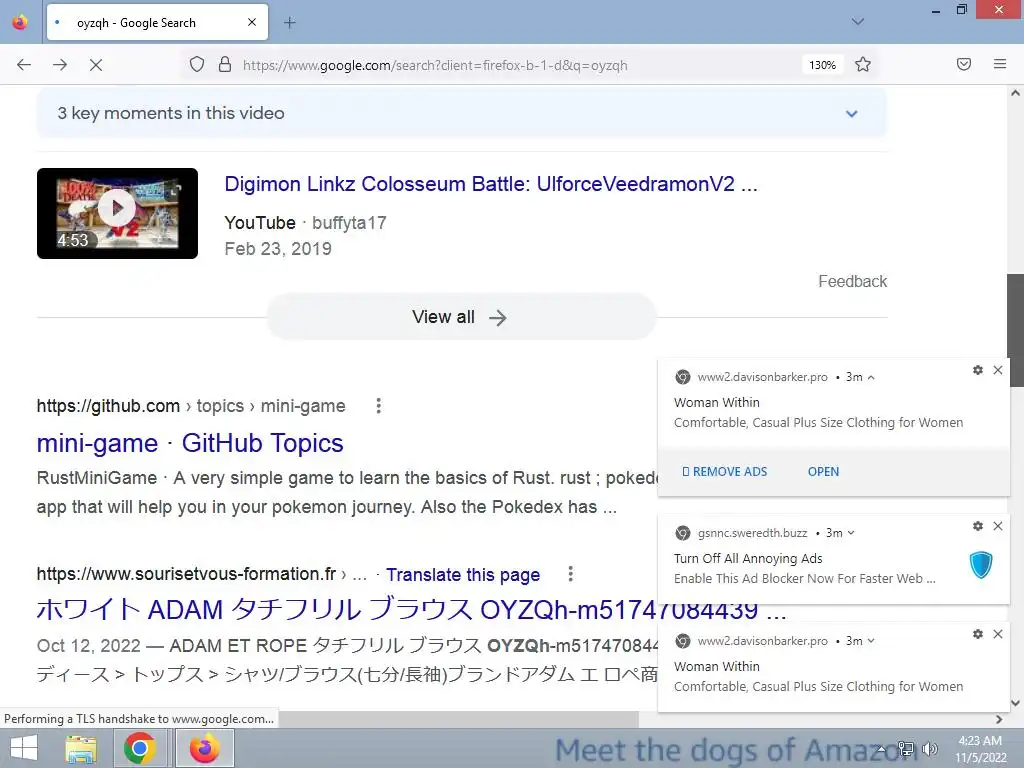Open settings for the bottom davisonbarker notification
This screenshot has height=768, width=1024.
coord(978,634)
